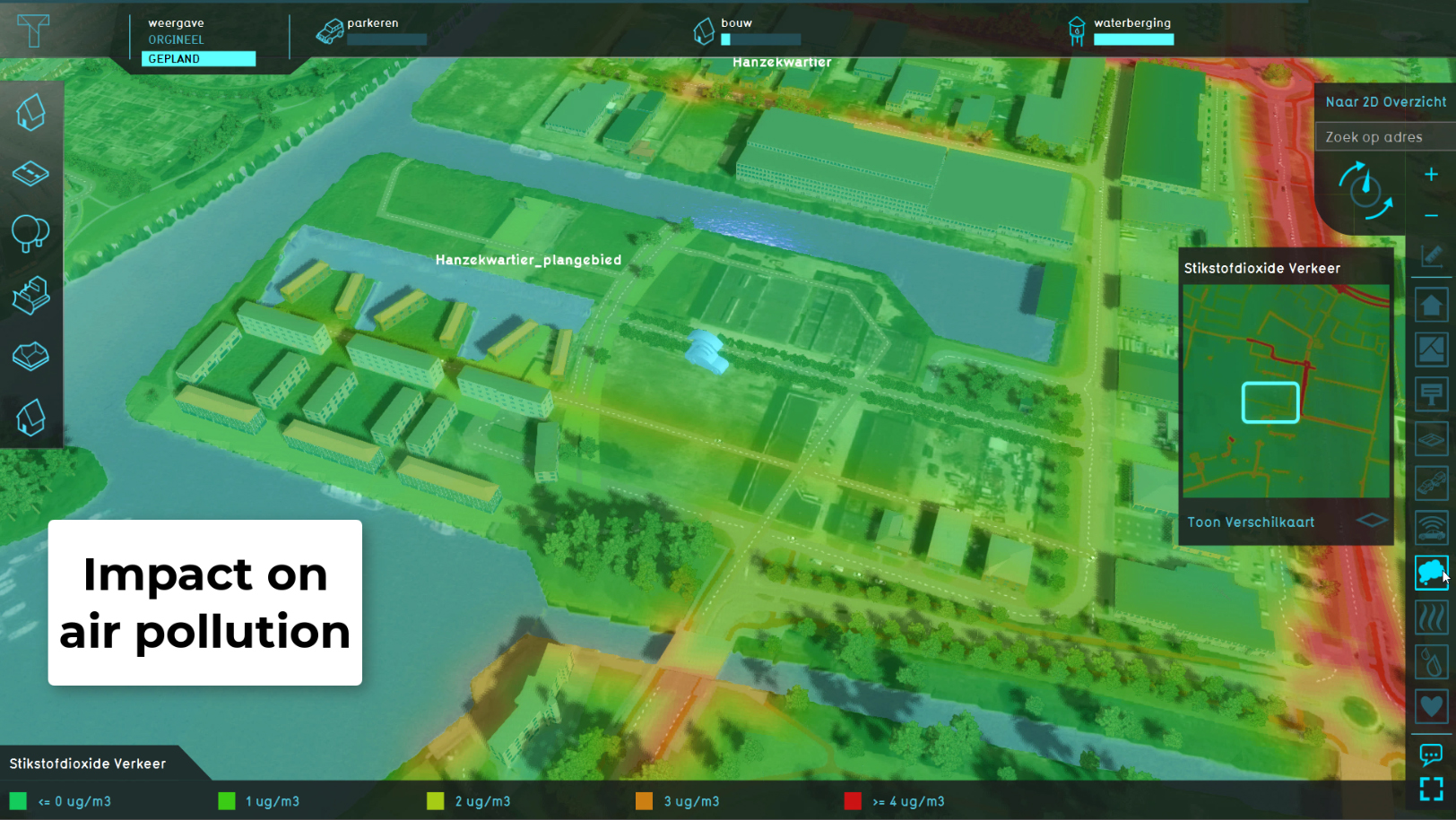
Task: Switch view to ORGINEEL
Action: pyautogui.click(x=177, y=39)
